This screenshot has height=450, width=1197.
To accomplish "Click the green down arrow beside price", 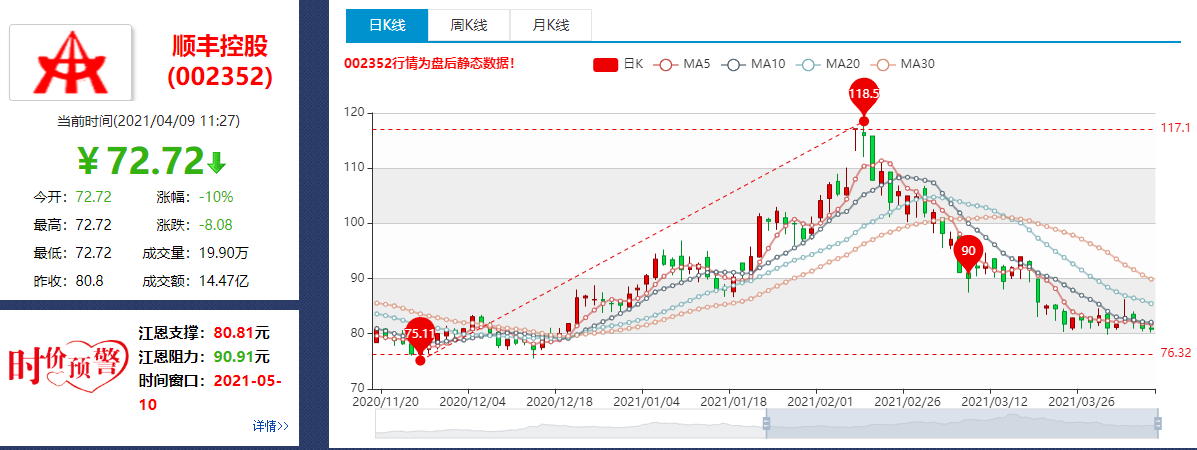I will pyautogui.click(x=217, y=162).
